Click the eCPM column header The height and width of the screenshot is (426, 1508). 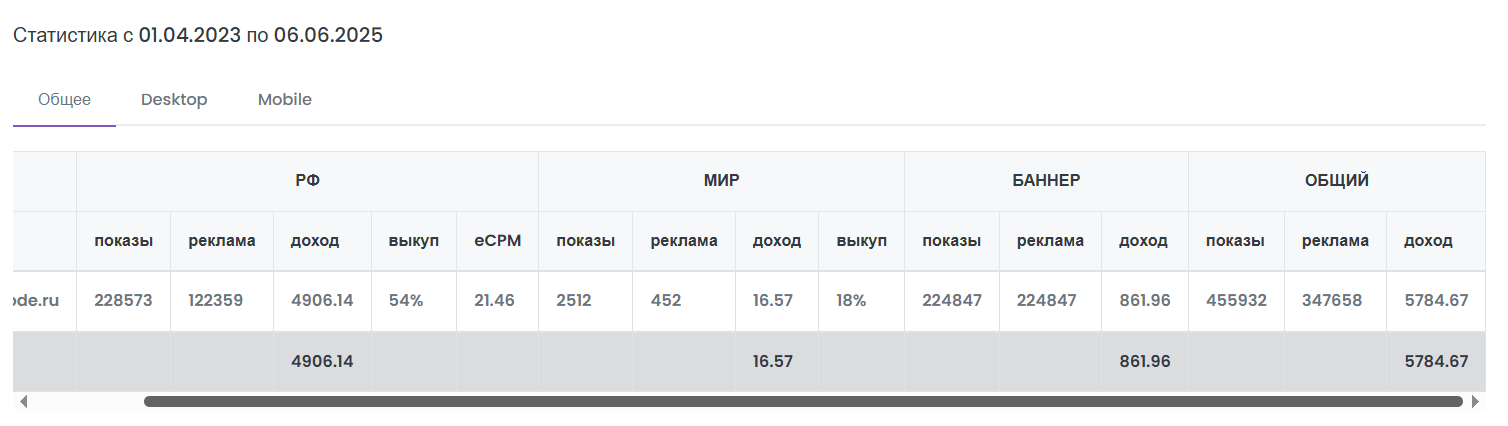pos(497,241)
